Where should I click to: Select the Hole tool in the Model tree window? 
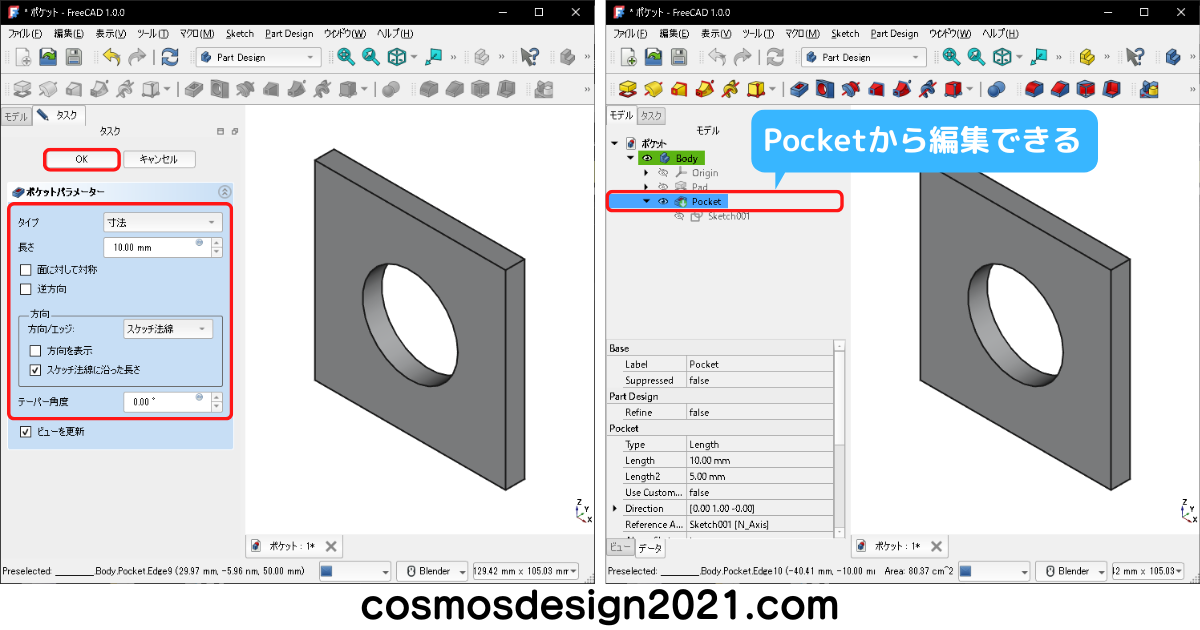point(825,89)
